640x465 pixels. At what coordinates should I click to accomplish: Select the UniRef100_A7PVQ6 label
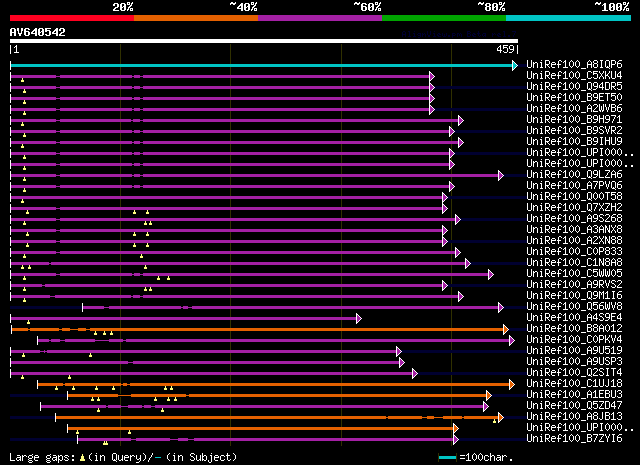tap(574, 186)
